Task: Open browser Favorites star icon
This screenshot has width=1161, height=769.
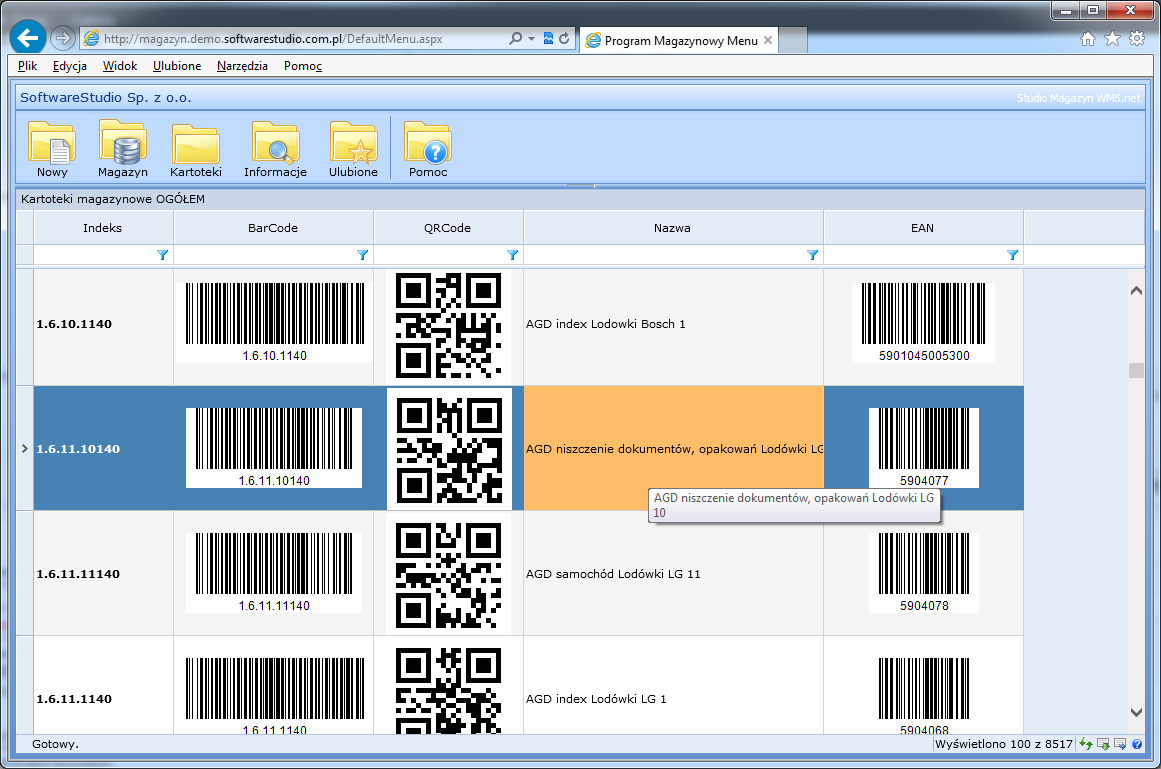Action: pyautogui.click(x=1112, y=39)
